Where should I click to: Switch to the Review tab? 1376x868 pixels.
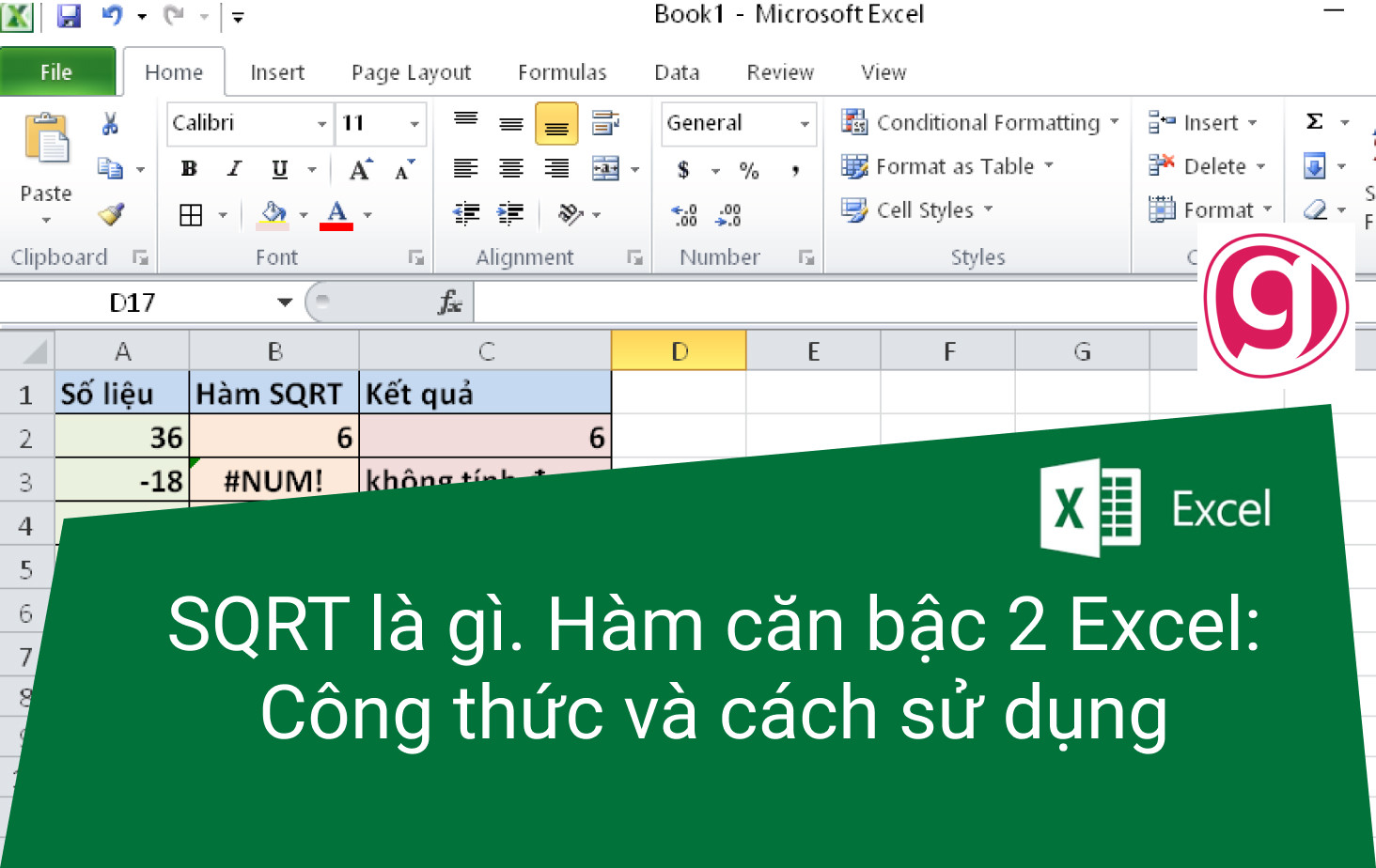[780, 72]
